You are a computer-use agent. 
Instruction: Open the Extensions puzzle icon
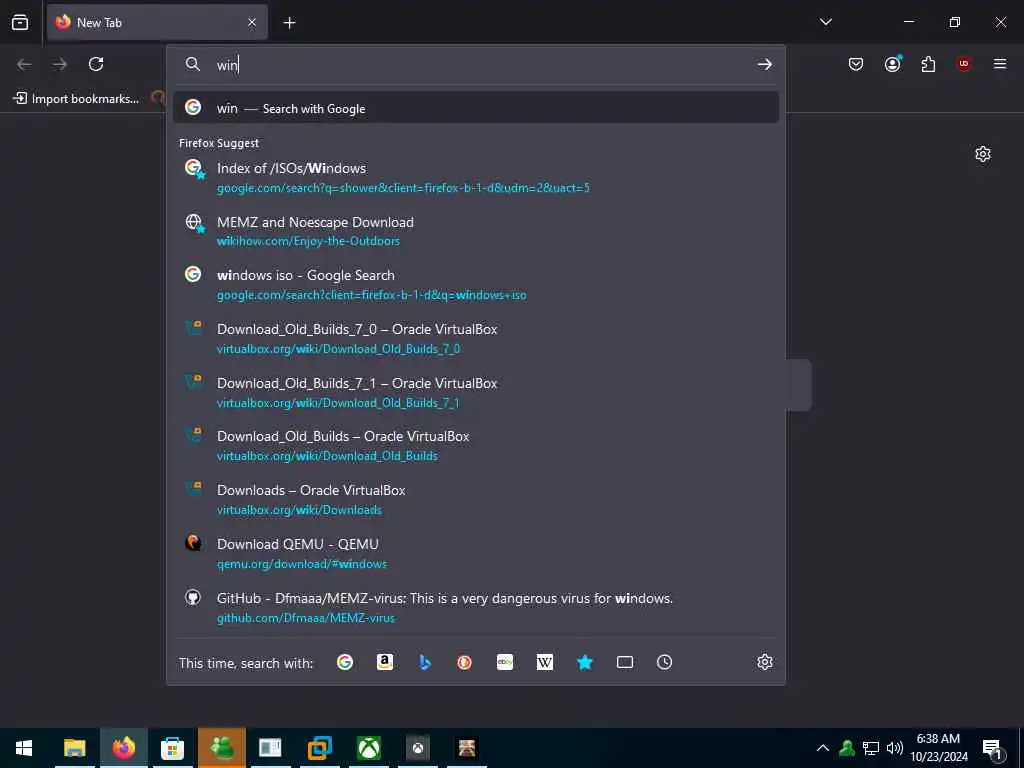coord(928,64)
